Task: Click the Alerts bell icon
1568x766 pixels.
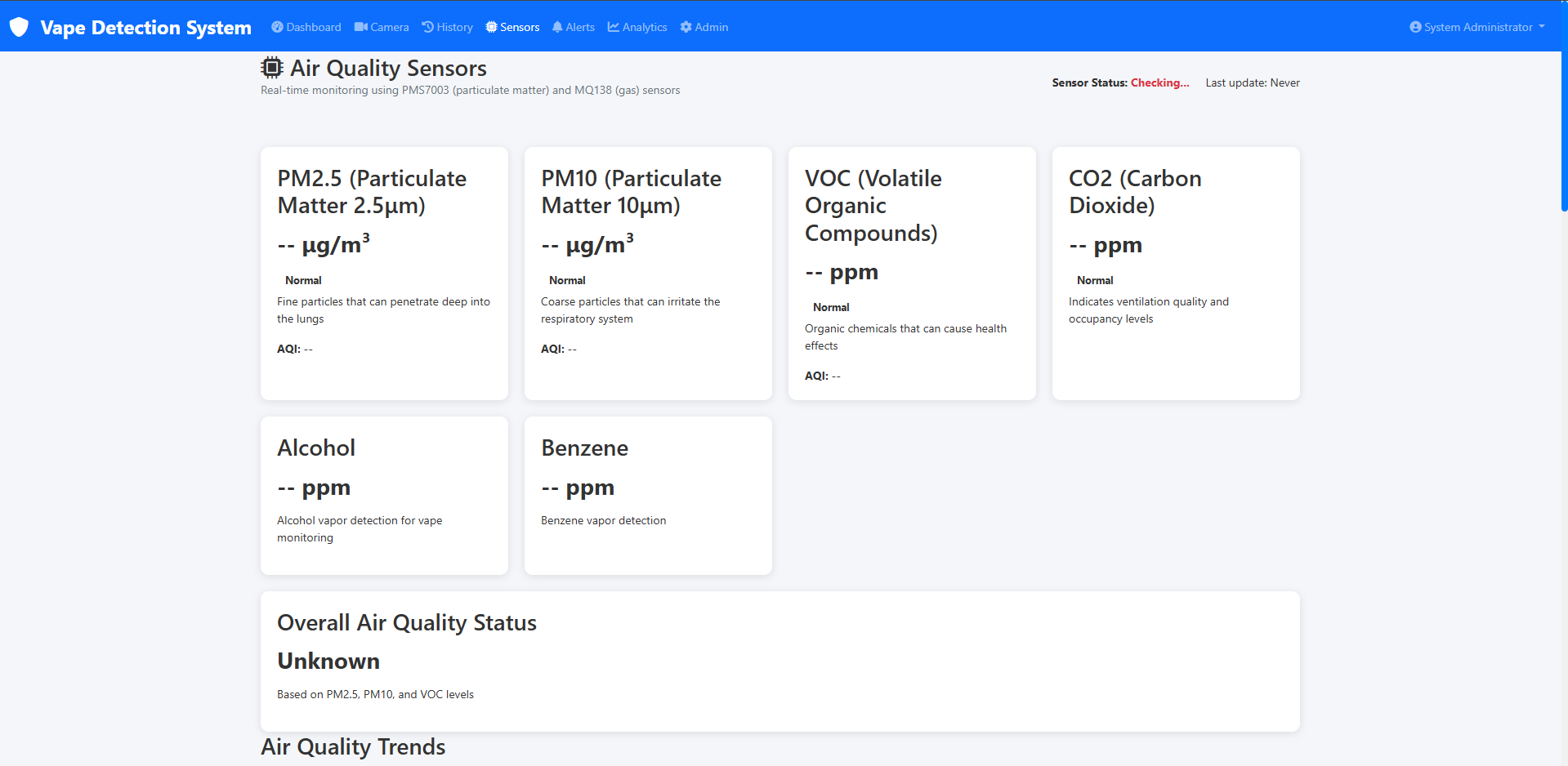Action: click(x=557, y=27)
